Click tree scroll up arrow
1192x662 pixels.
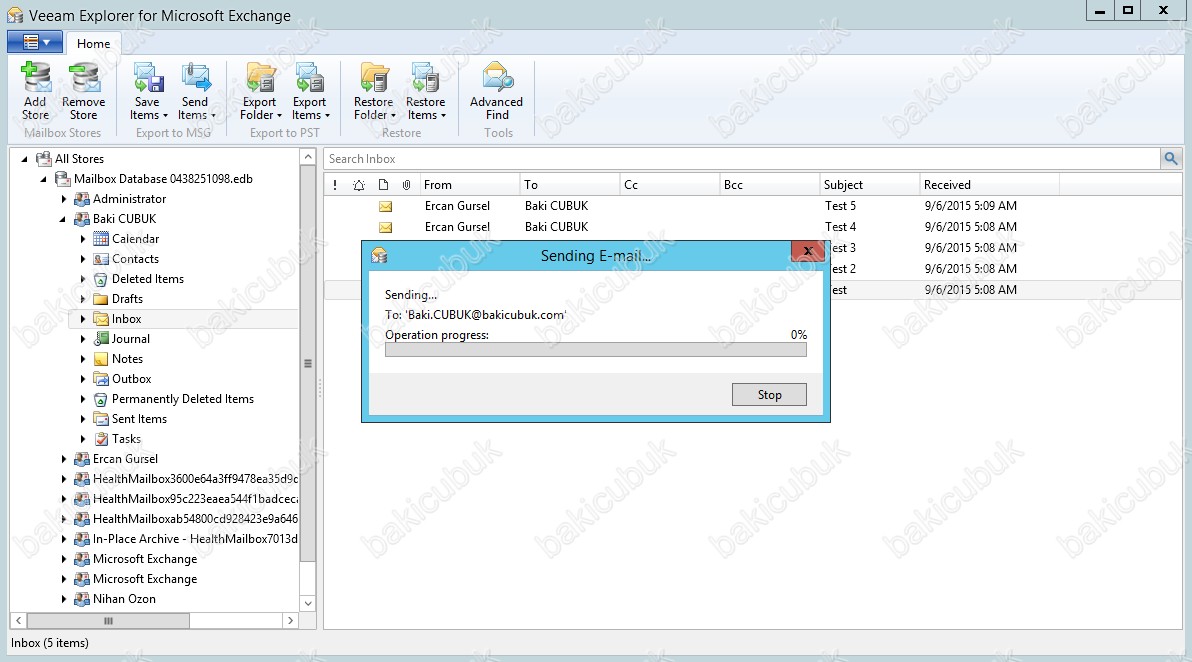pyautogui.click(x=308, y=157)
